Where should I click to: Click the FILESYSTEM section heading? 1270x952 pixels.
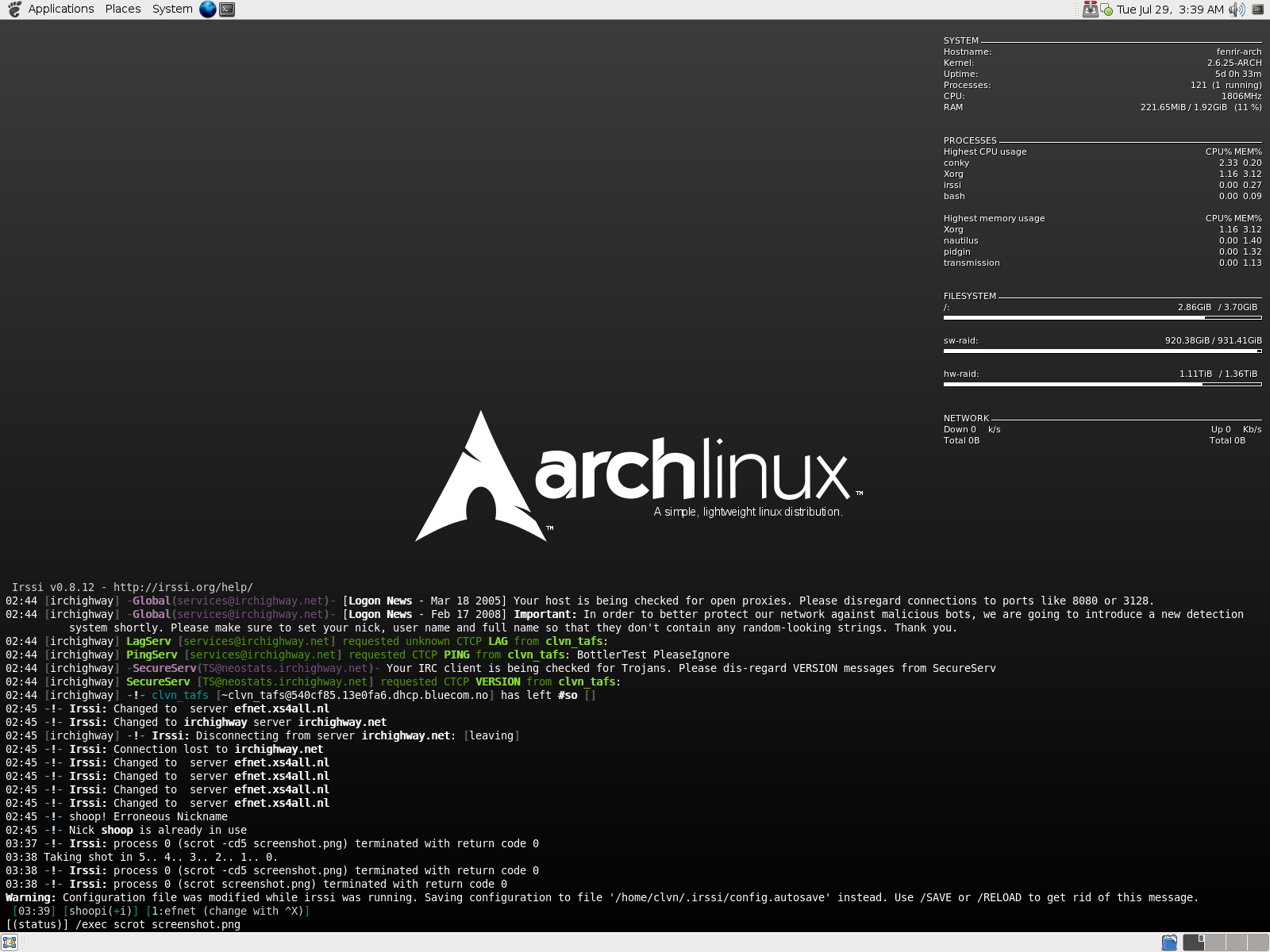969,296
